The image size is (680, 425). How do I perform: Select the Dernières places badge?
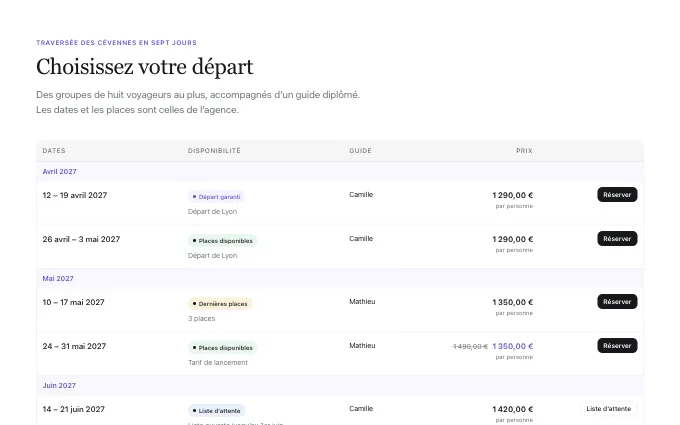coord(220,304)
